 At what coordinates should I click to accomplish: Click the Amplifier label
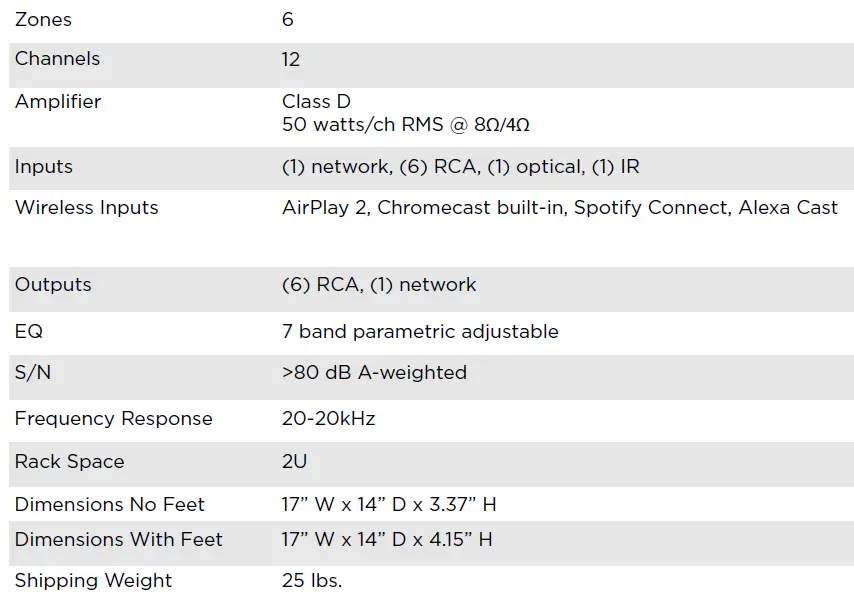58,102
